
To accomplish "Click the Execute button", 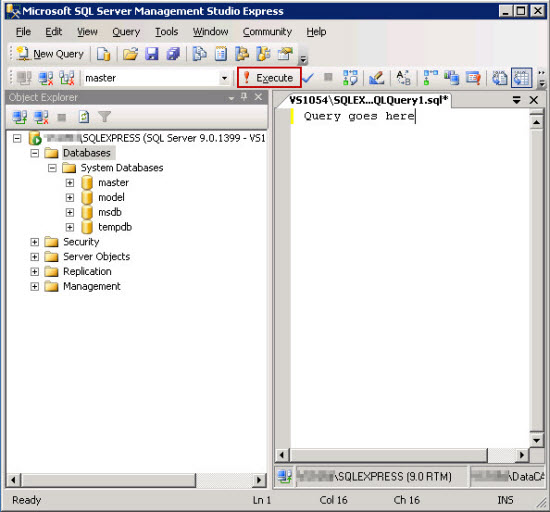I will coord(269,78).
